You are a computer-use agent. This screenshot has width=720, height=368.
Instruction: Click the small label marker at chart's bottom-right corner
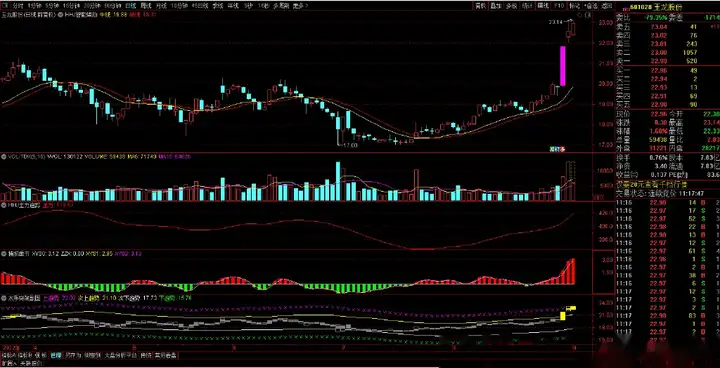coord(557,148)
